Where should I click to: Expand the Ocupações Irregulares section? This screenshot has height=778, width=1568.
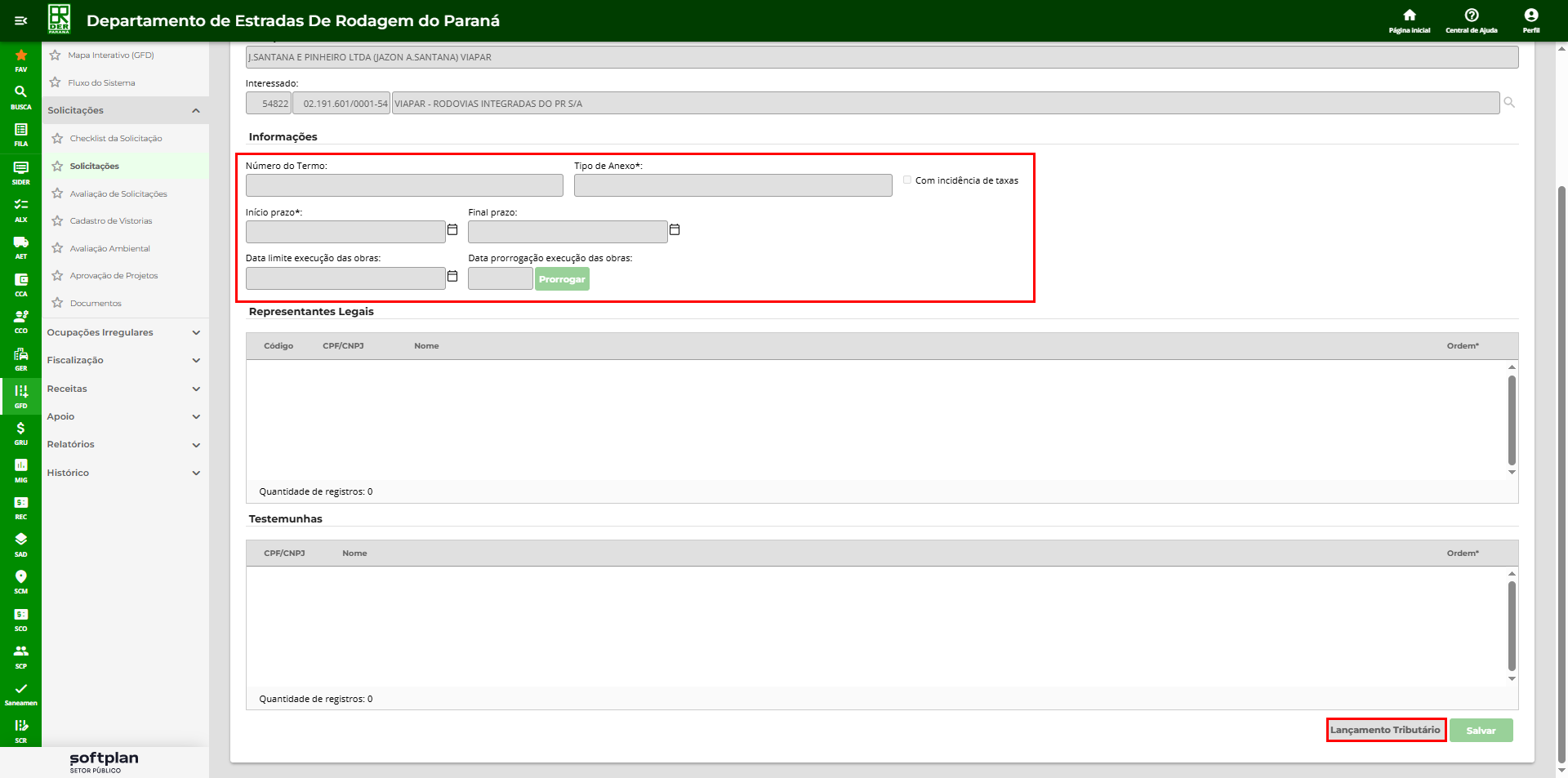tap(122, 333)
